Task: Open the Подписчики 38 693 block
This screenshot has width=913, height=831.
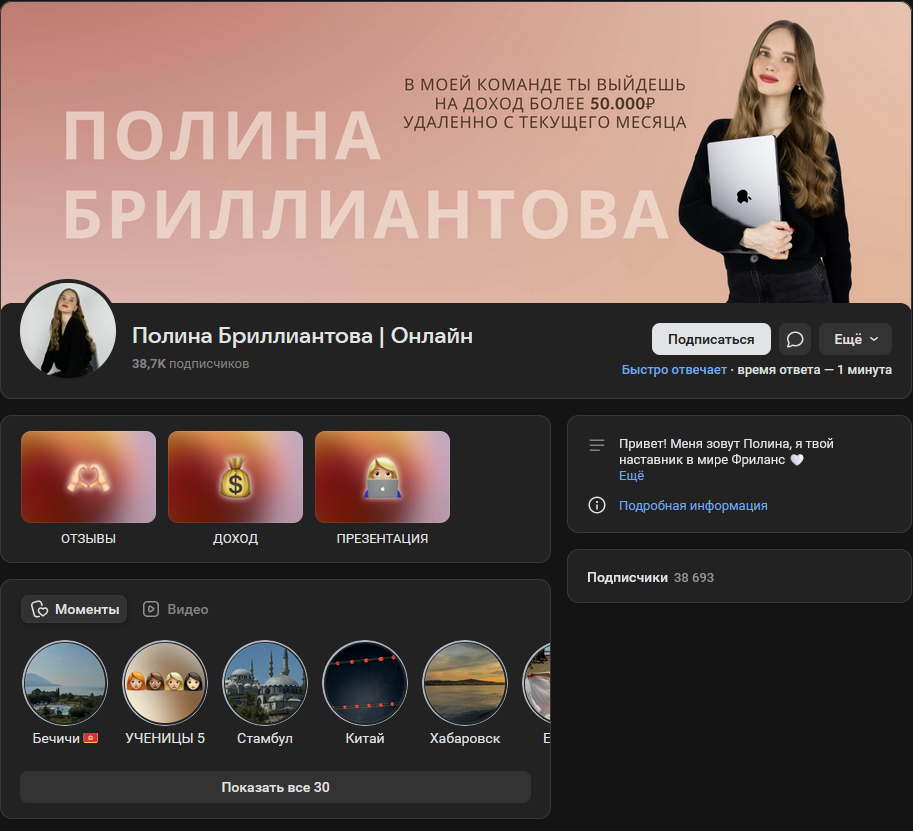Action: (x=739, y=577)
